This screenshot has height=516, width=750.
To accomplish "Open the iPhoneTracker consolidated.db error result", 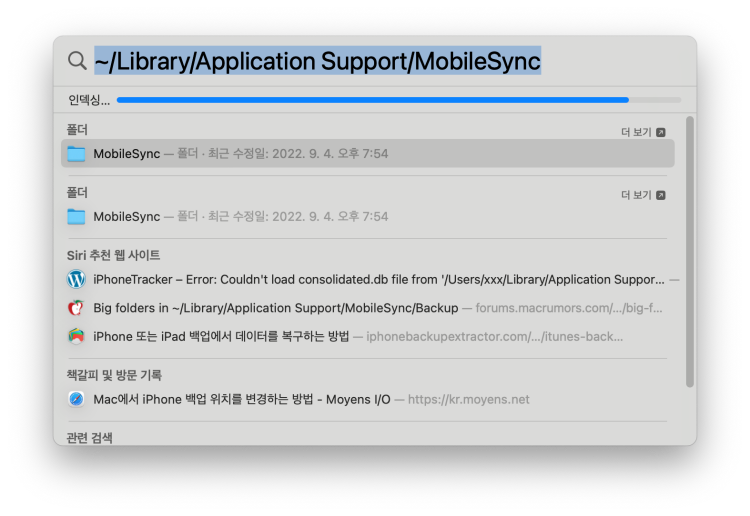I will (367, 279).
